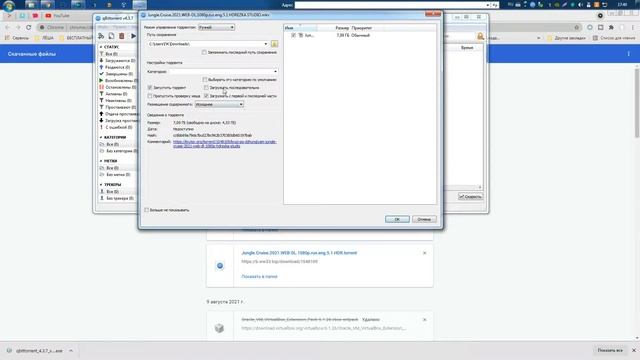Toggle the never show again checkbox

coord(147,210)
